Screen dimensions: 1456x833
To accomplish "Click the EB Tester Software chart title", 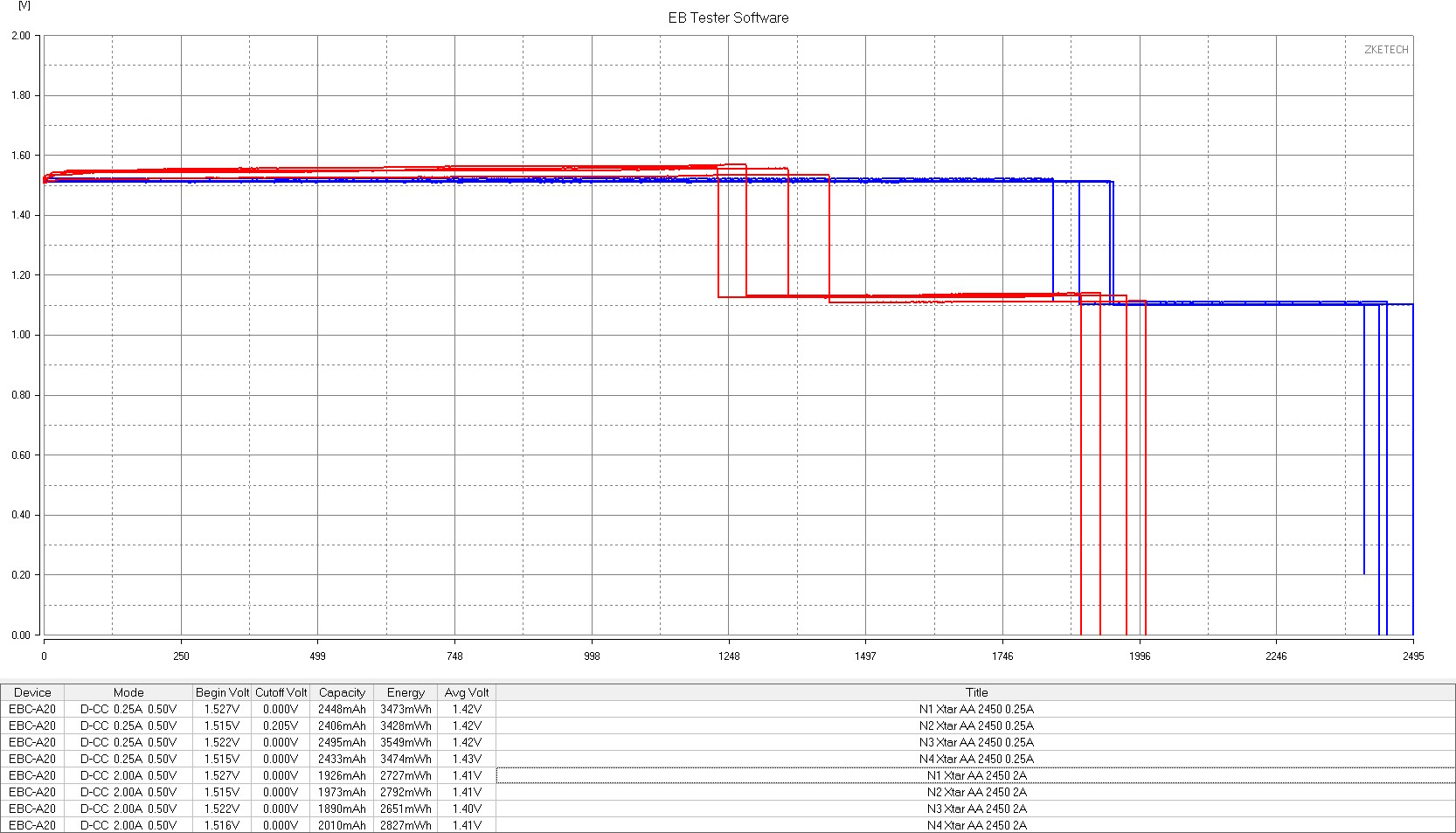I will (728, 17).
